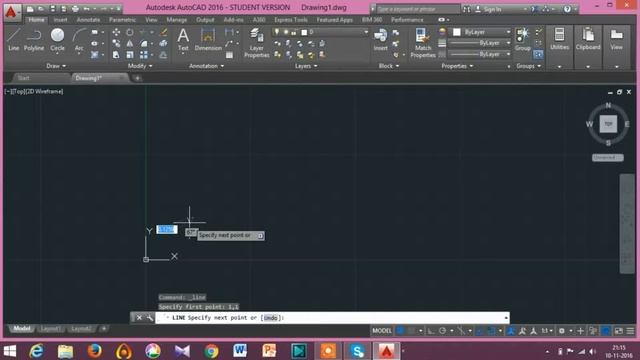Viewport: 640px width, 360px height.
Task: Switch to the Annotate ribbon tab
Action: coord(88,20)
